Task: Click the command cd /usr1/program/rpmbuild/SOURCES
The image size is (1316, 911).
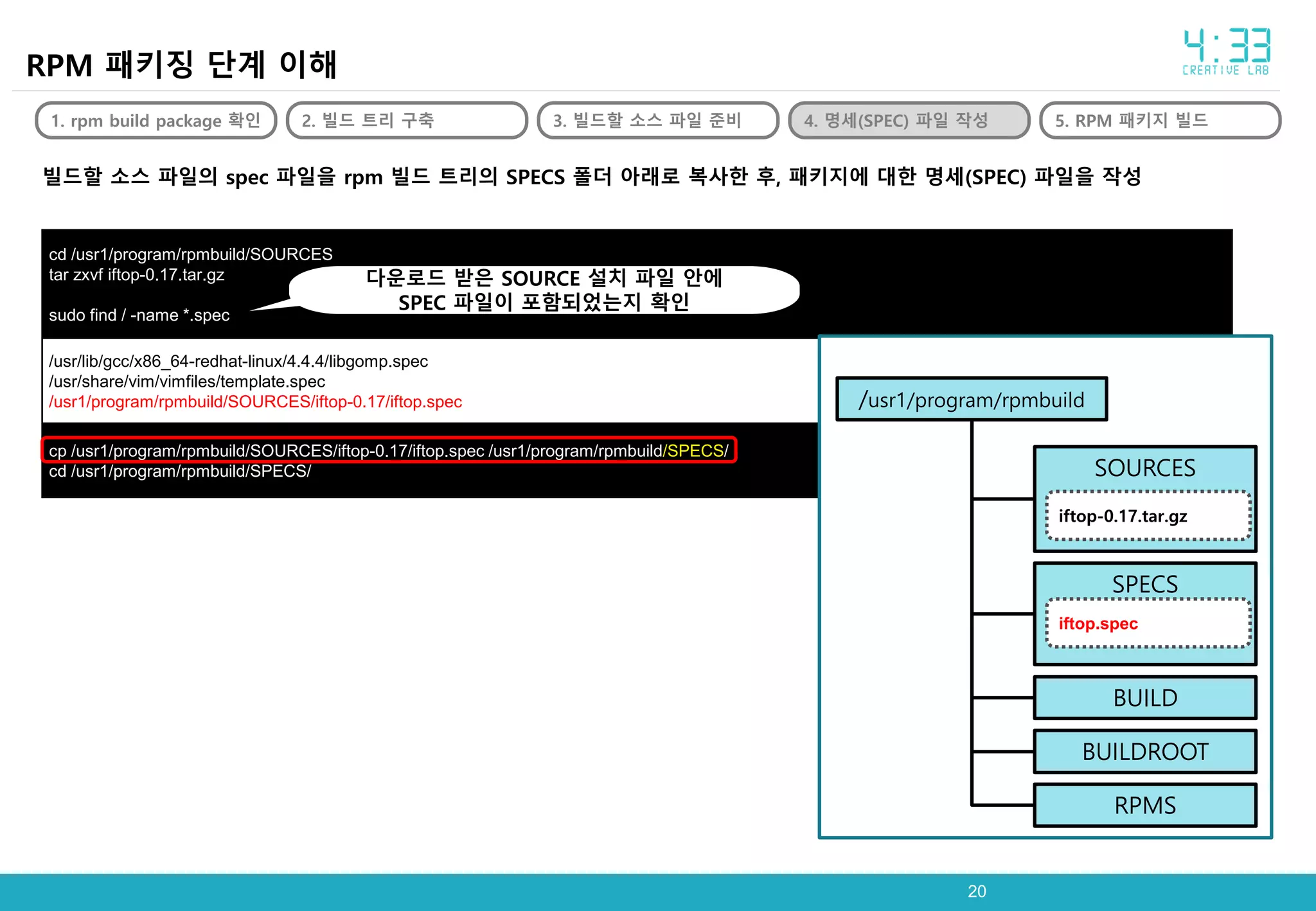Action: (x=191, y=254)
